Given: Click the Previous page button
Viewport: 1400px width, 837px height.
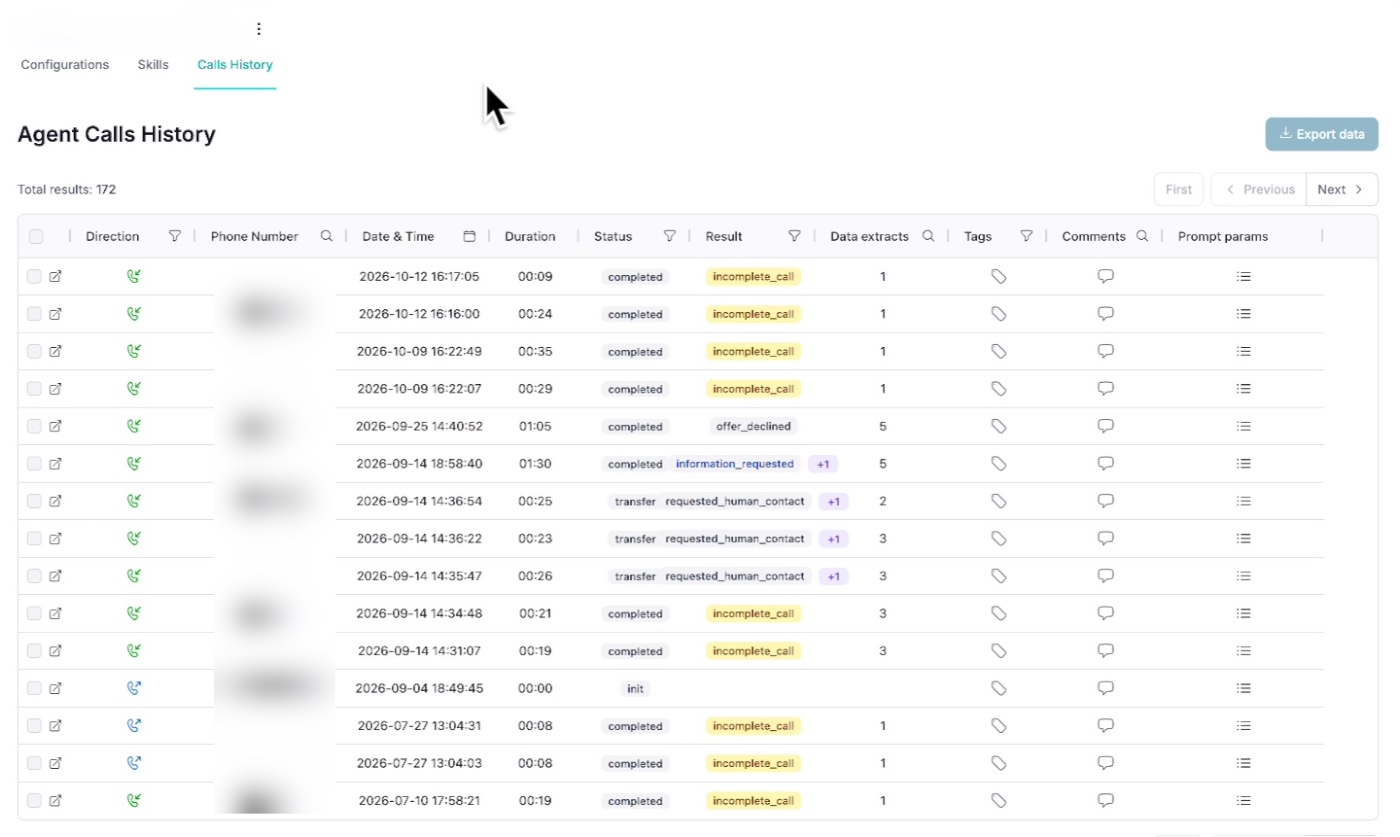Looking at the screenshot, I should 1258,189.
